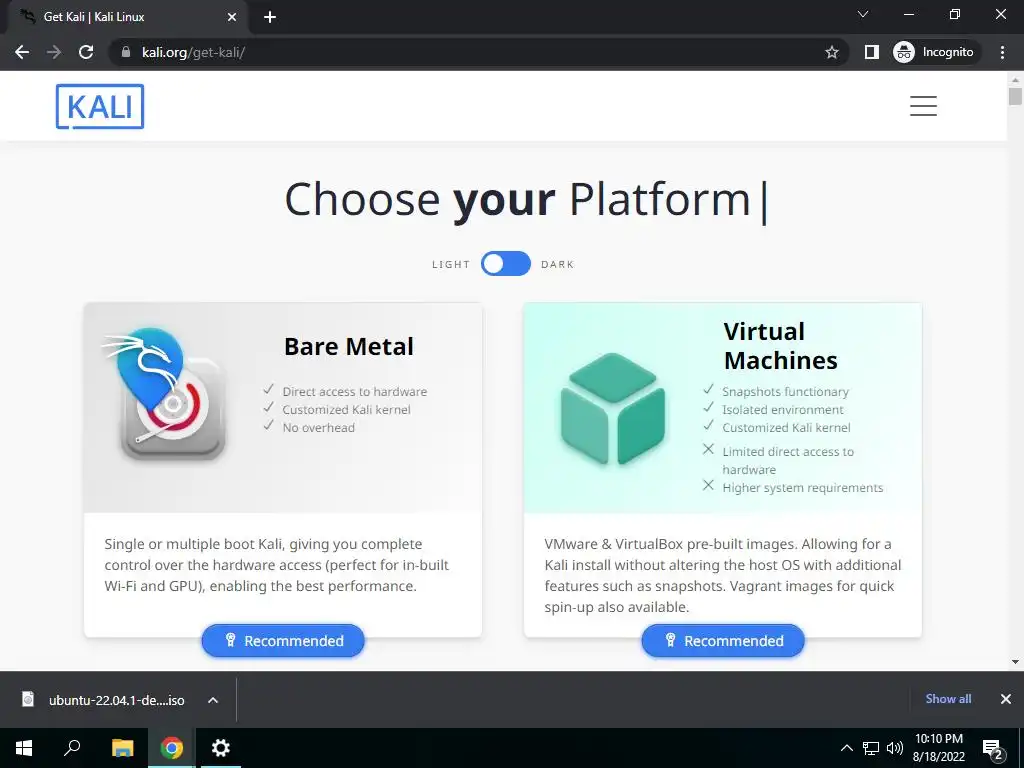This screenshot has height=768, width=1024.
Task: Open File Explorer from the taskbar
Action: pos(122,748)
